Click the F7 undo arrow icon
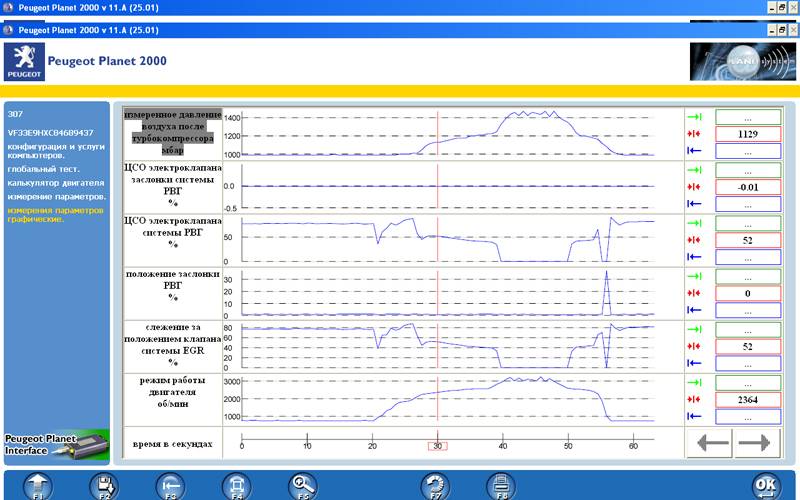This screenshot has width=800, height=500. tap(436, 485)
